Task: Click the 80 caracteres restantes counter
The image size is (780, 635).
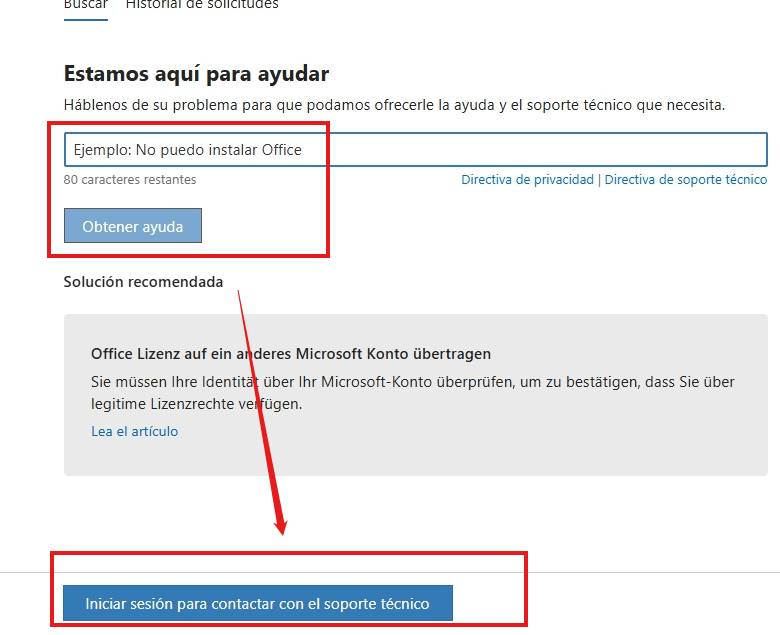Action: tap(130, 180)
